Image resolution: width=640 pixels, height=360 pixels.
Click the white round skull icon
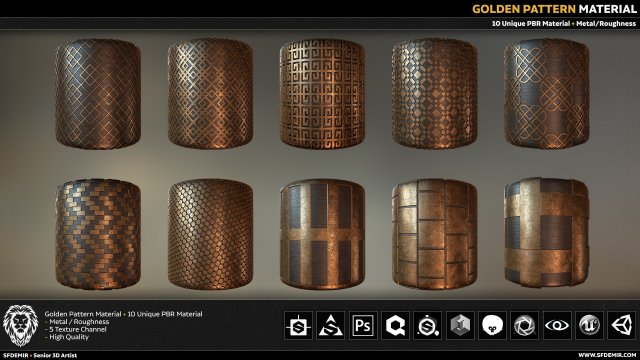[492, 325]
